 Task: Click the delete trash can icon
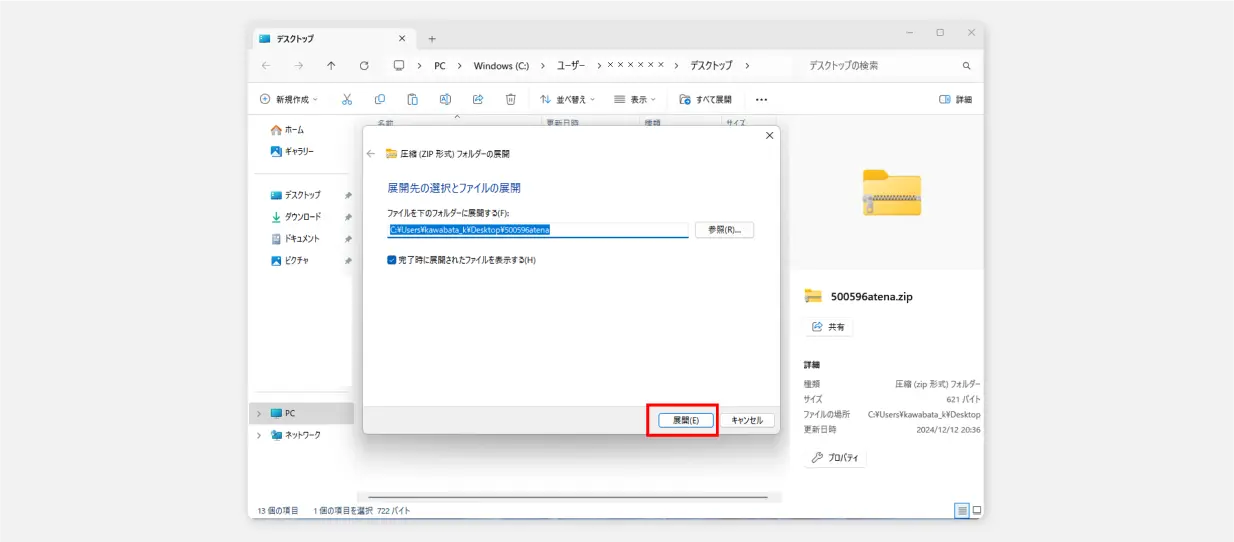(510, 99)
